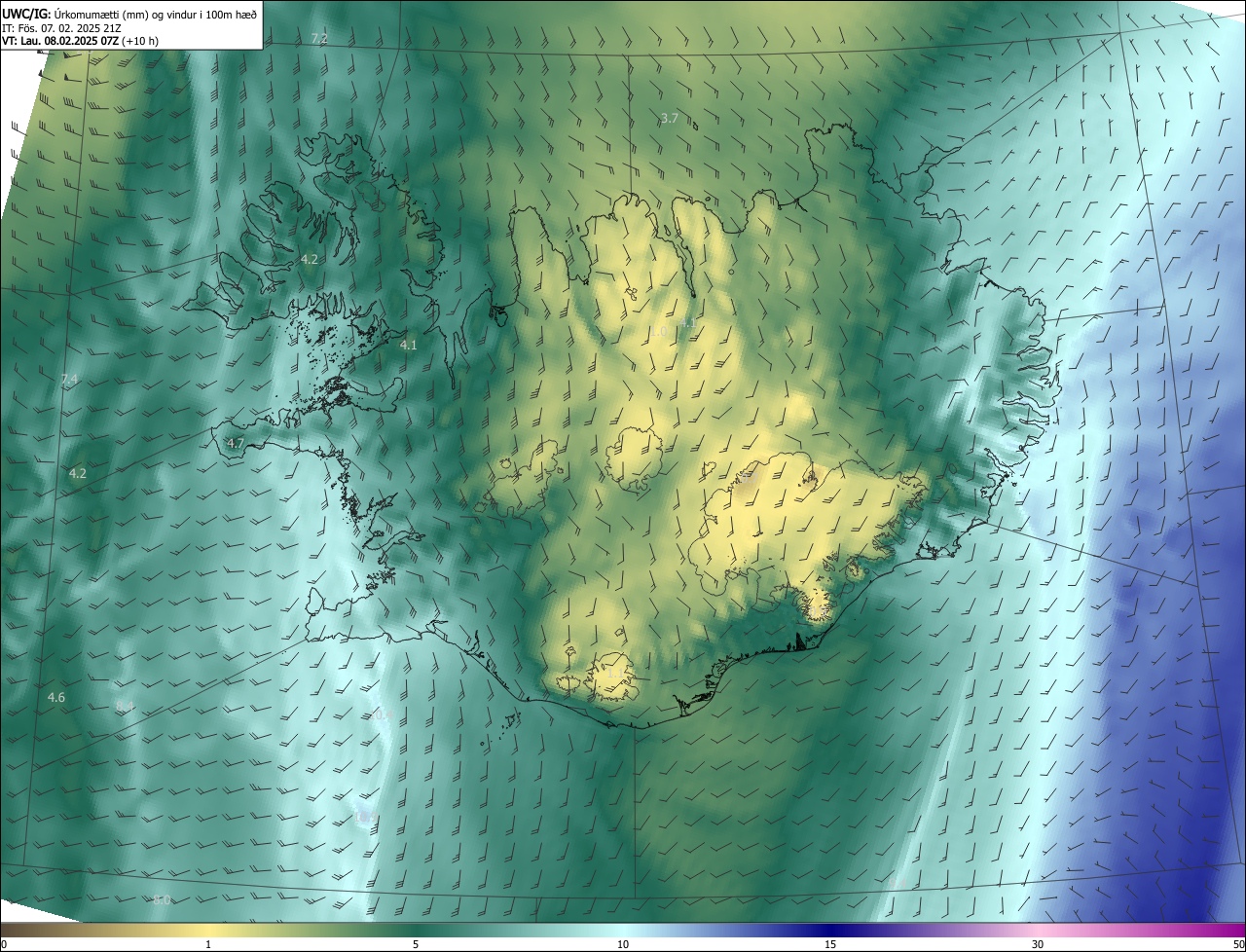
Task: Select the "1.0" value in north Iceland
Action: coord(658,332)
